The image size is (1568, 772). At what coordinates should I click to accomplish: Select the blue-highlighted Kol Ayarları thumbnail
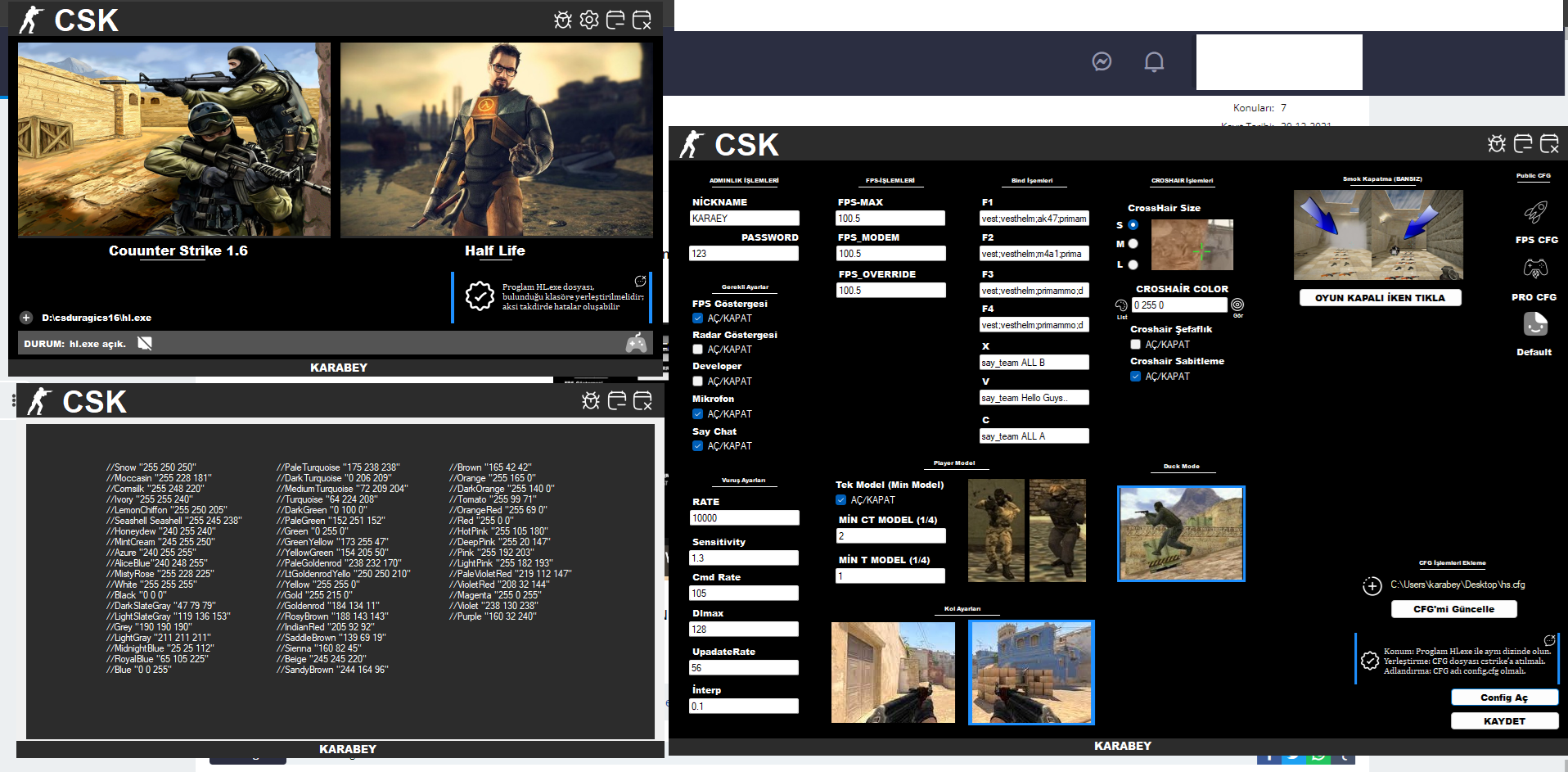[x=1031, y=672]
